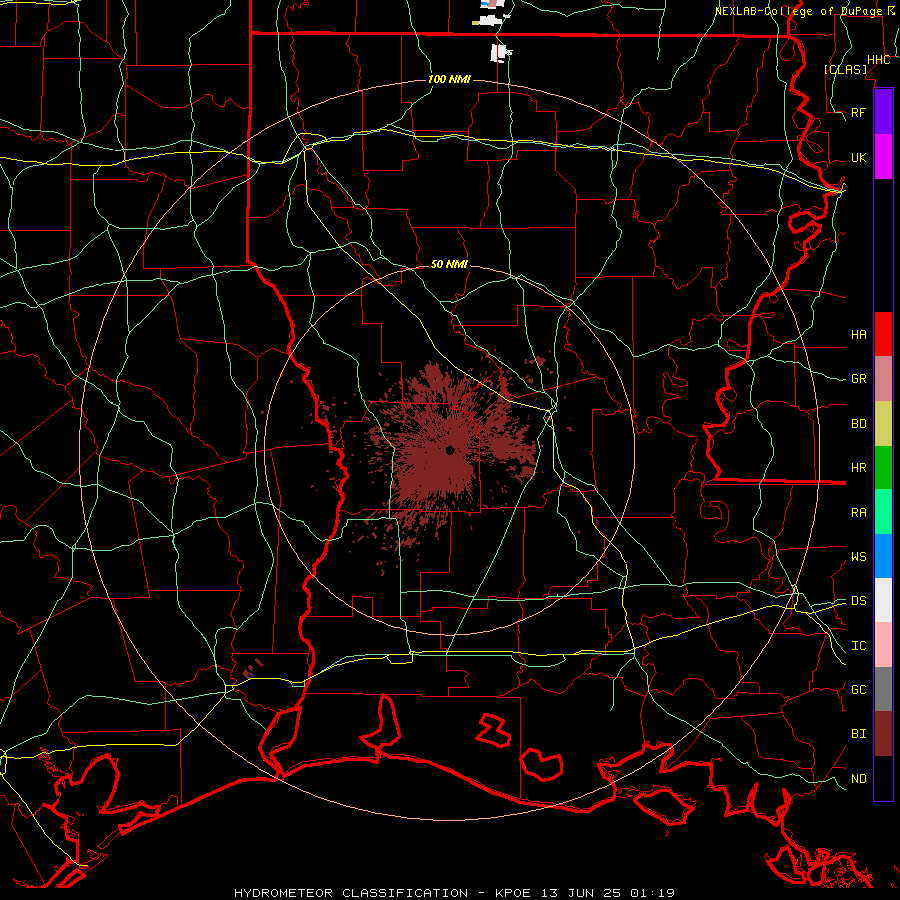Viewport: 900px width, 900px height.
Task: Pick the RA mint-green legend swatch
Action: 883,512
